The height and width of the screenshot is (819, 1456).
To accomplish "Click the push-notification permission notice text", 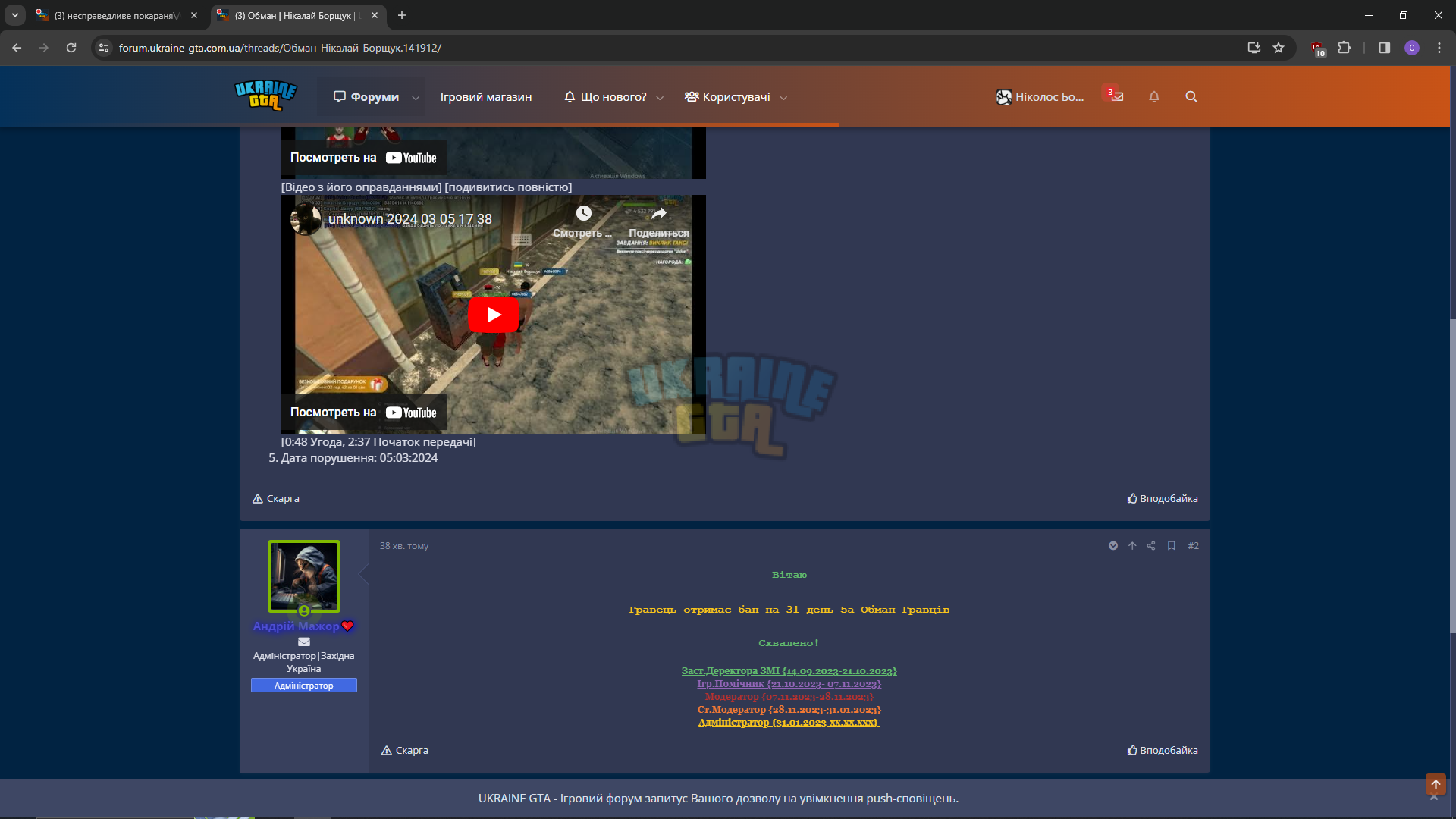I will pyautogui.click(x=718, y=799).
